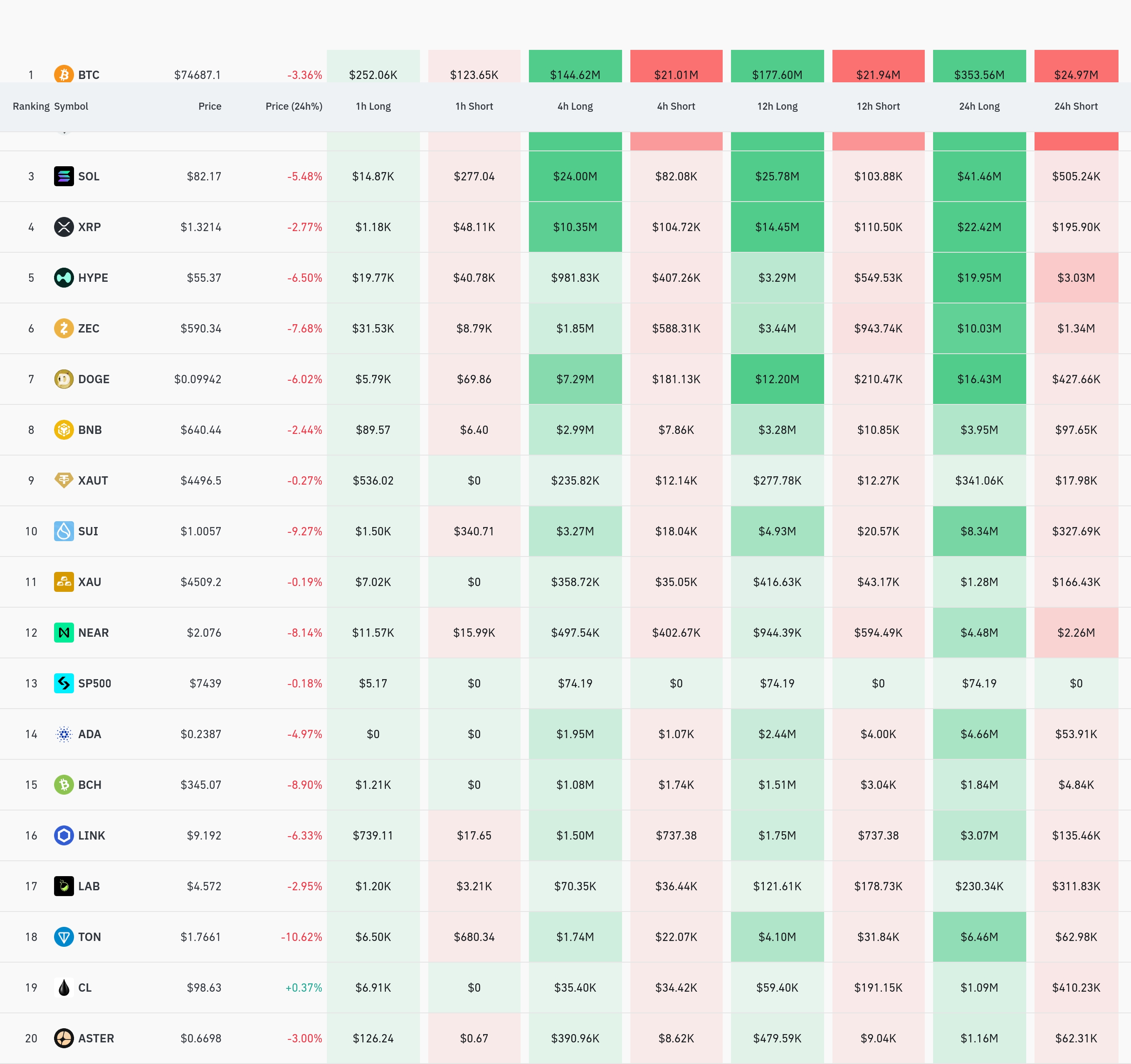Click the XAU gold bars icon

64,582
